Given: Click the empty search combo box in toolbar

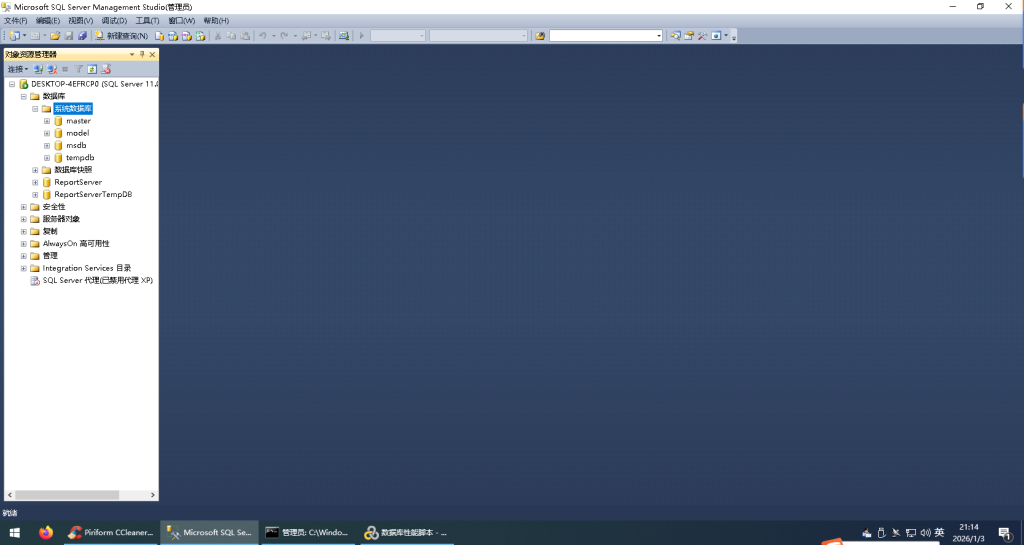Looking at the screenshot, I should pyautogui.click(x=604, y=36).
